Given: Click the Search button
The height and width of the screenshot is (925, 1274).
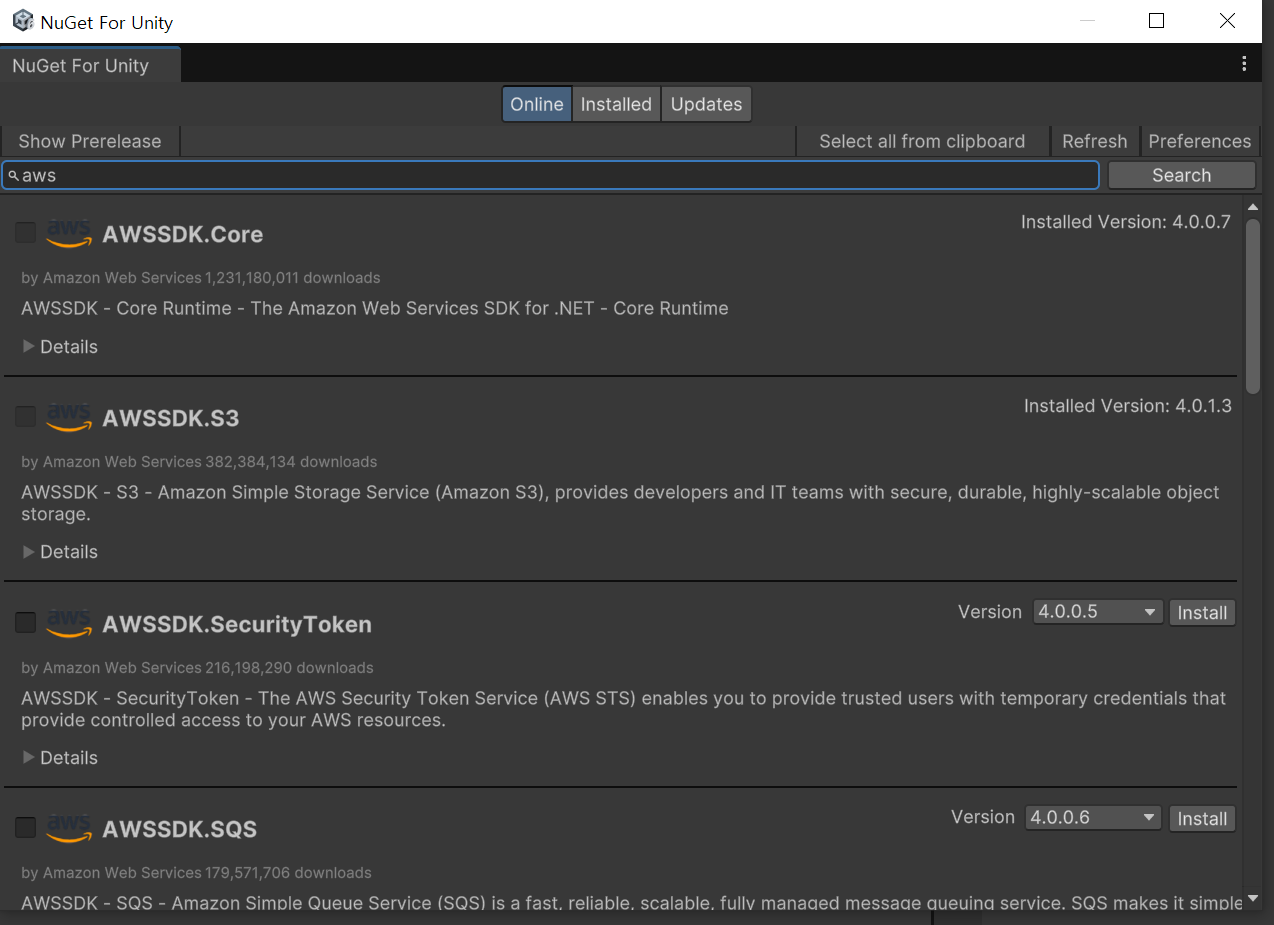Looking at the screenshot, I should tap(1181, 175).
